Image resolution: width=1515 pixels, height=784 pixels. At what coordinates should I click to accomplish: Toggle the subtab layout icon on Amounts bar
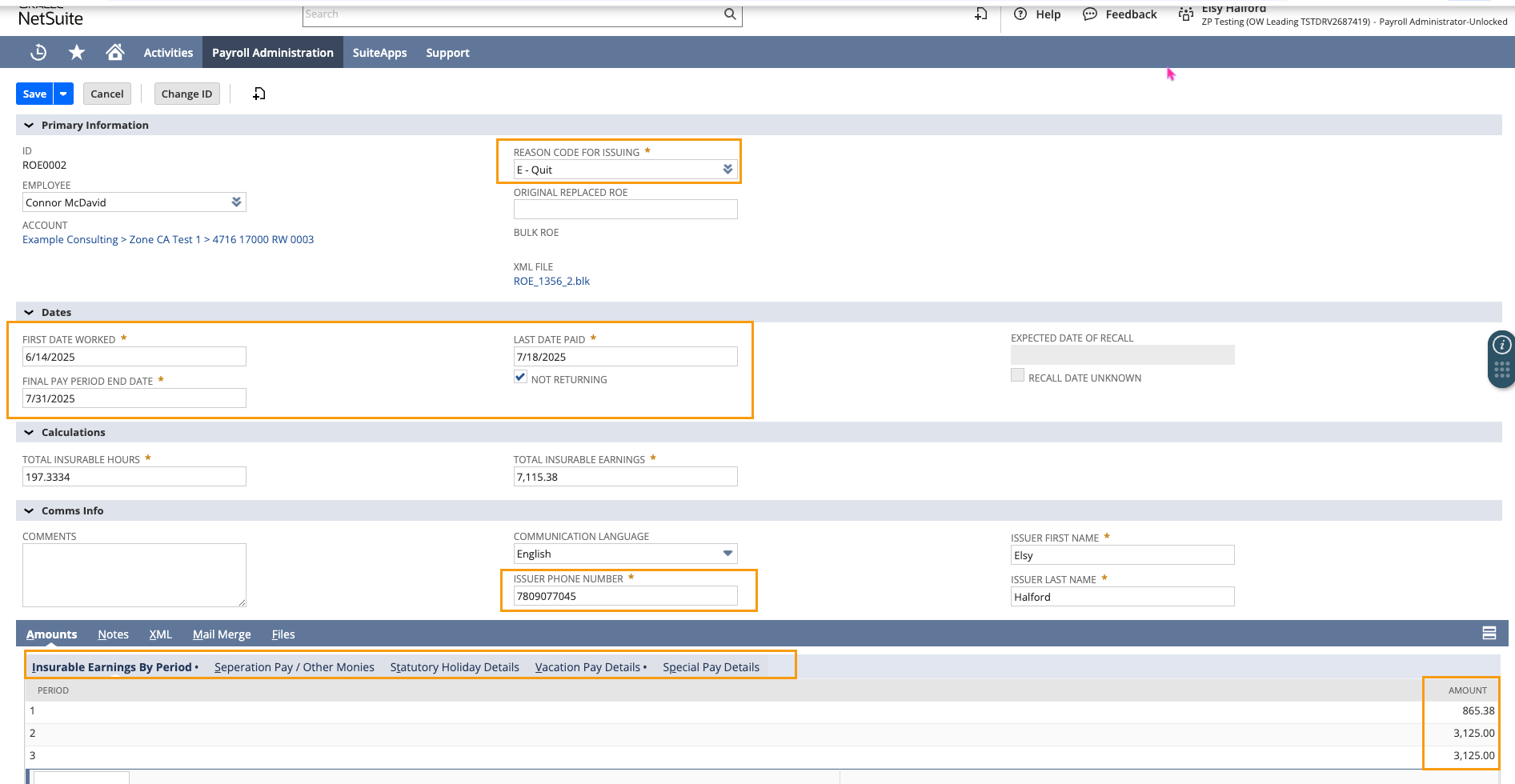point(1489,634)
